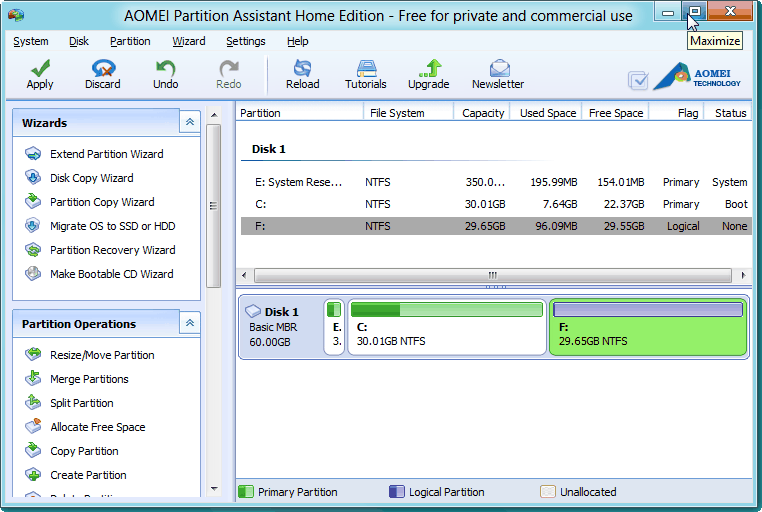Collapse the Wizards panel
This screenshot has width=762, height=512.
[190, 122]
